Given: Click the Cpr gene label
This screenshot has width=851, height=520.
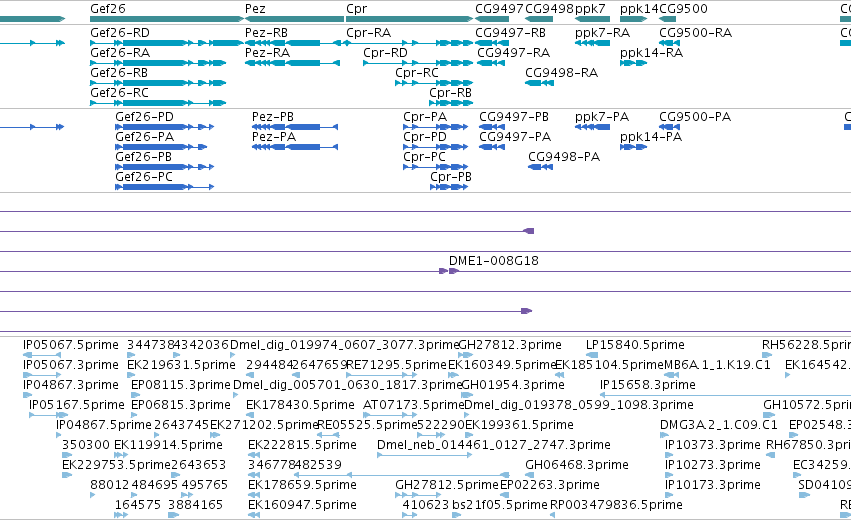Looking at the screenshot, I should [357, 9].
